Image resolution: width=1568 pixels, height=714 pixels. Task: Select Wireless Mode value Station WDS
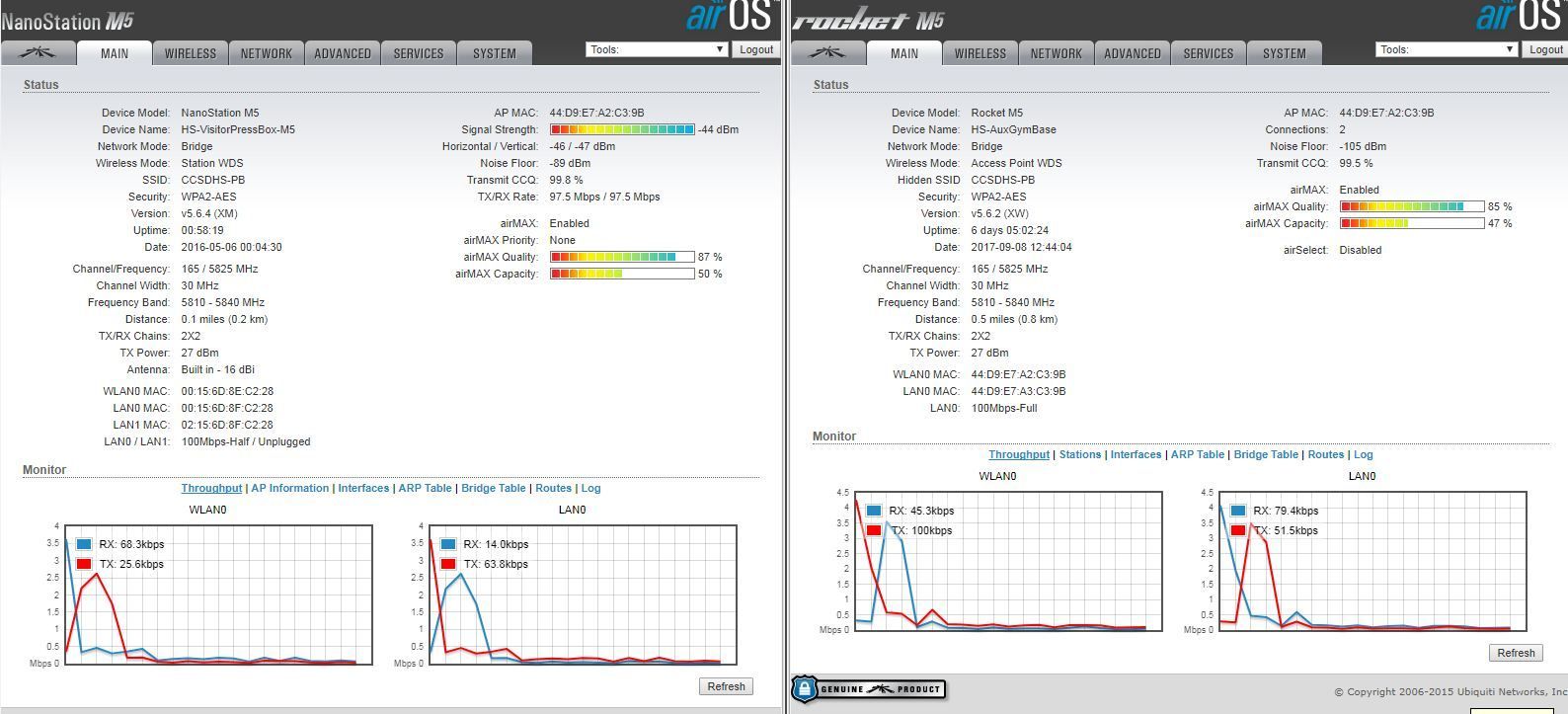(x=212, y=163)
